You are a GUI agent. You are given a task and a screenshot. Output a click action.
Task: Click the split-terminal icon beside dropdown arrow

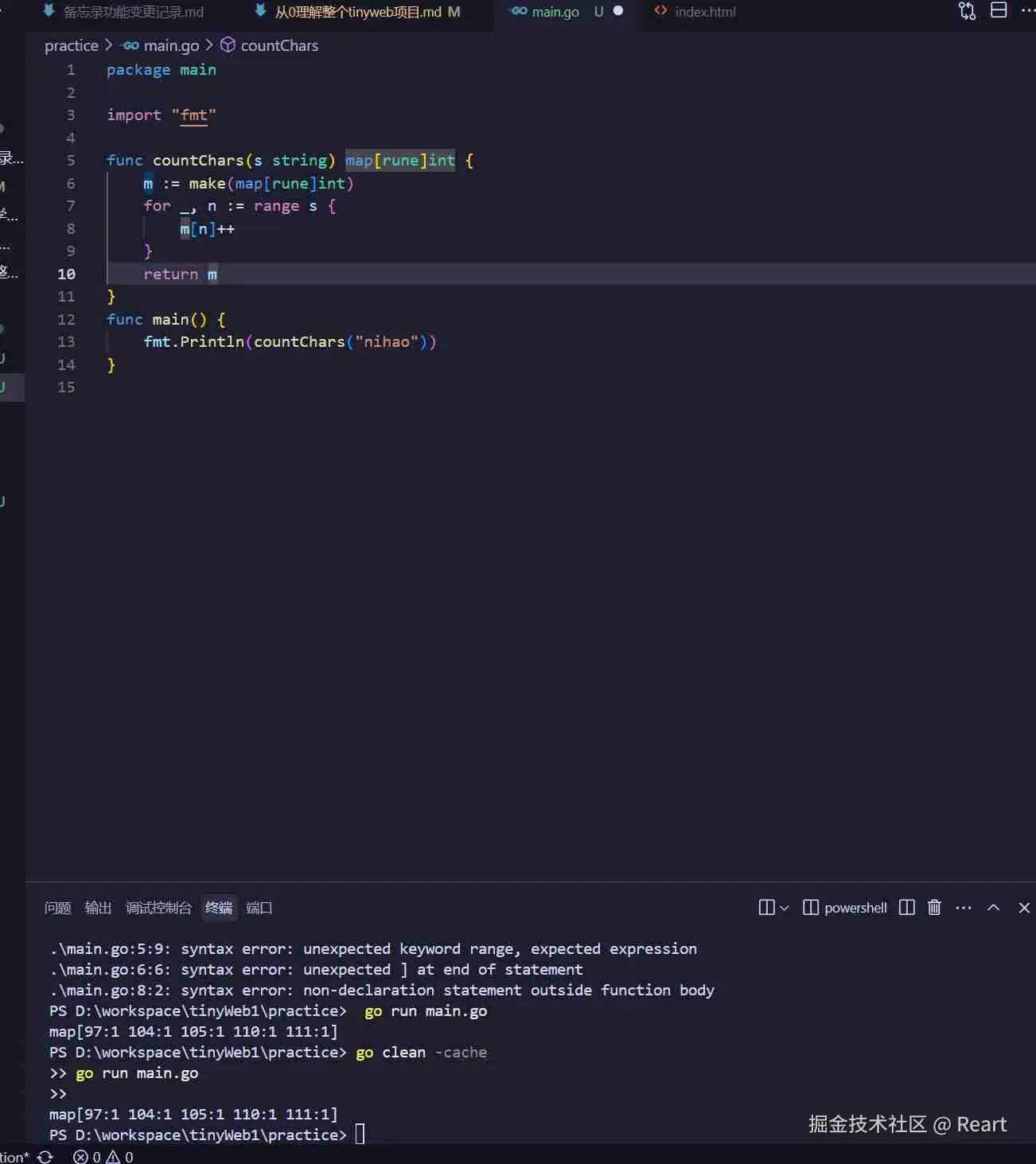tap(766, 908)
